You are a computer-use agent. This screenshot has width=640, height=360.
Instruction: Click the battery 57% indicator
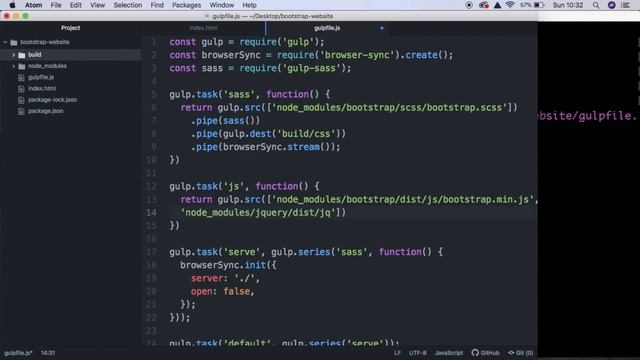pyautogui.click(x=532, y=5)
